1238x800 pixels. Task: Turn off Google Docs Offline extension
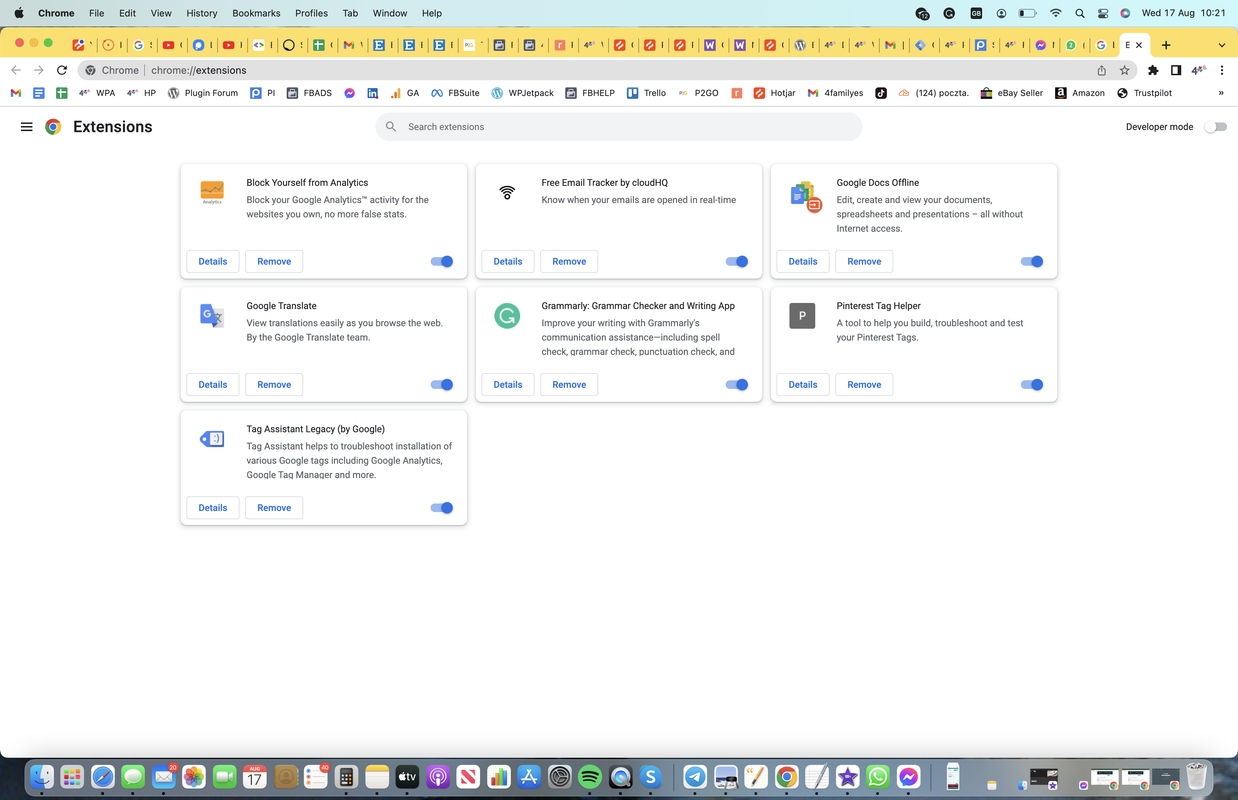tap(1032, 261)
